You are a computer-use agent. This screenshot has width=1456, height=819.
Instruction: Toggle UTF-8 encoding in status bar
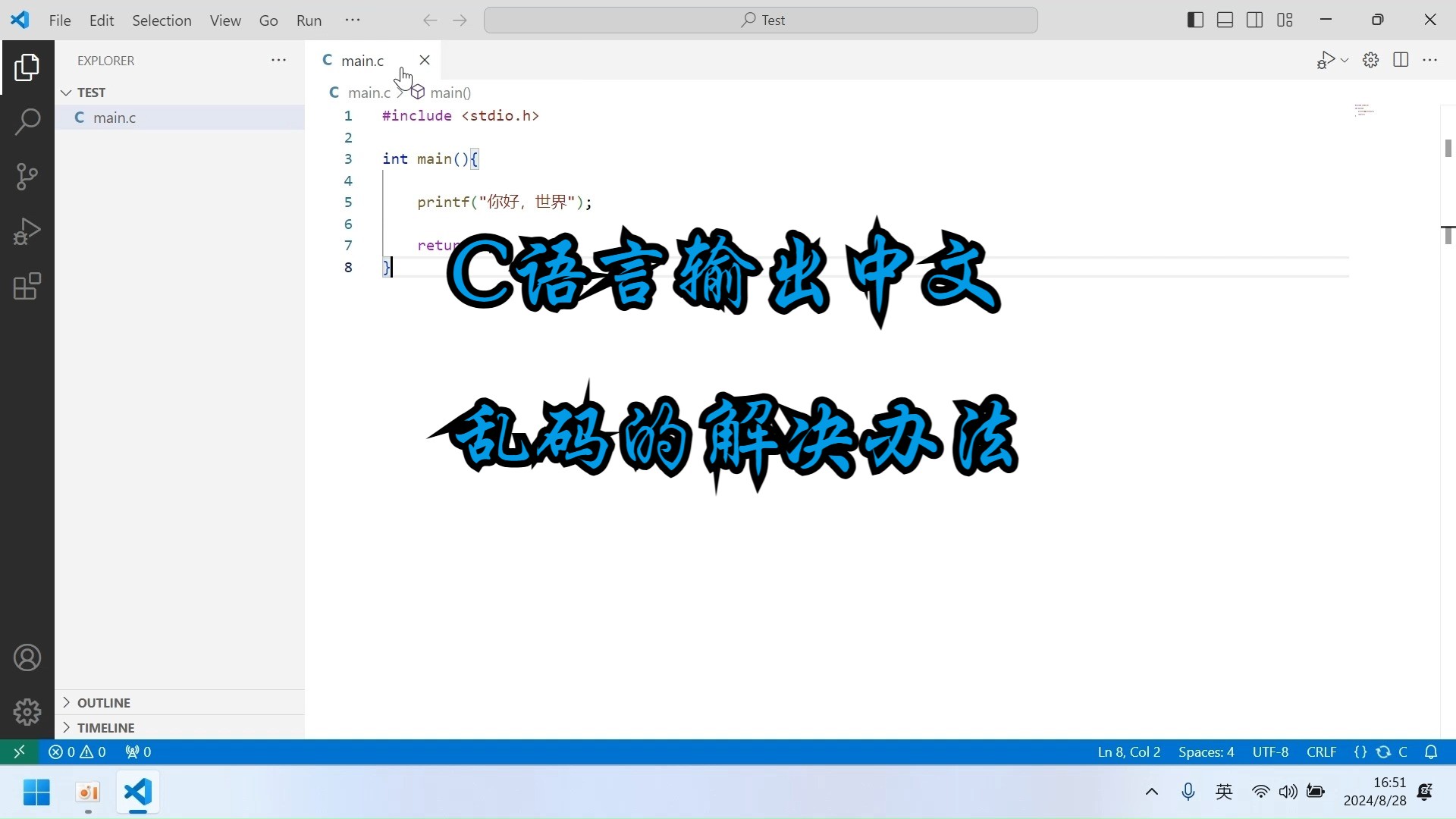click(x=1270, y=751)
